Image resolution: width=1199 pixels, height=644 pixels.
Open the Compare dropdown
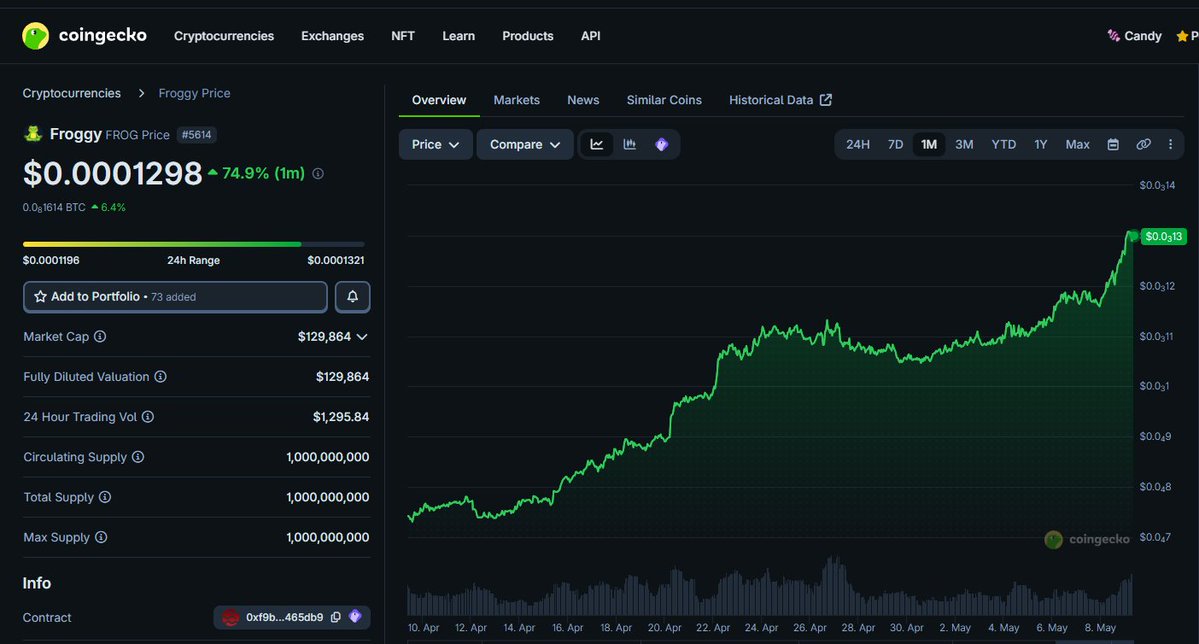click(x=525, y=145)
